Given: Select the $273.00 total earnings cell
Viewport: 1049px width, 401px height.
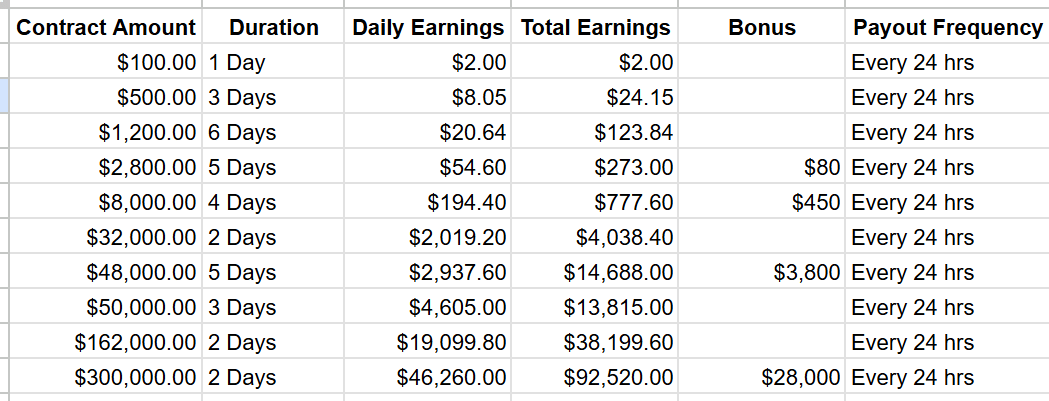Looking at the screenshot, I should (x=595, y=167).
